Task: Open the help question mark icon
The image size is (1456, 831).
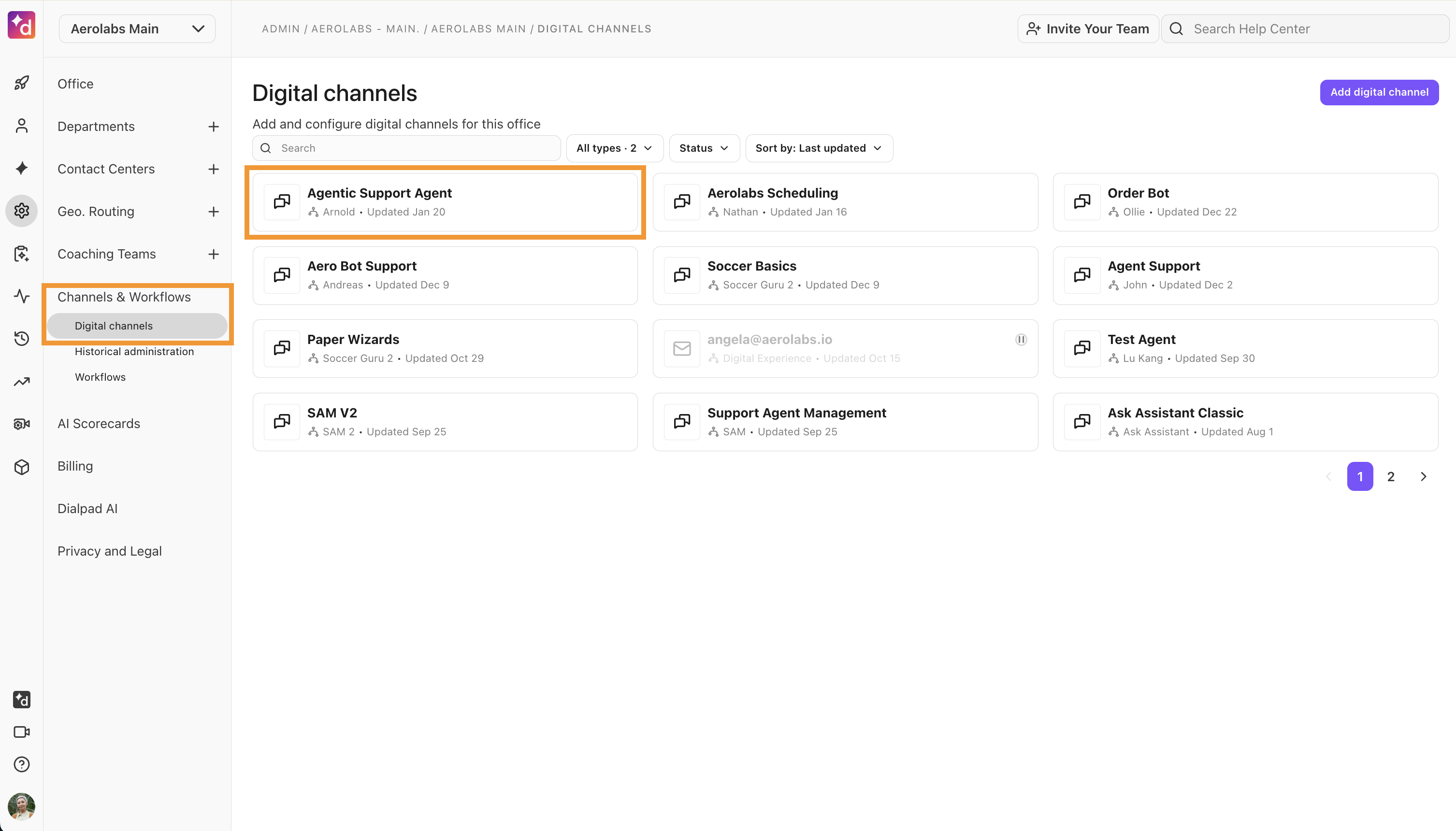Action: 22,764
